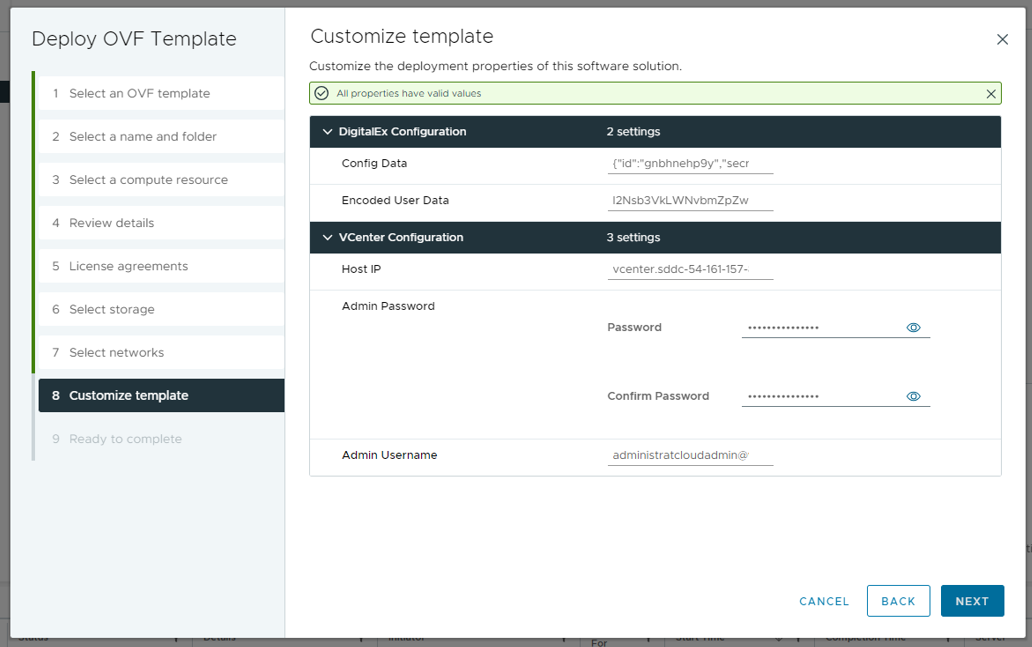Collapse the VCenter Configuration section

pyautogui.click(x=327, y=238)
